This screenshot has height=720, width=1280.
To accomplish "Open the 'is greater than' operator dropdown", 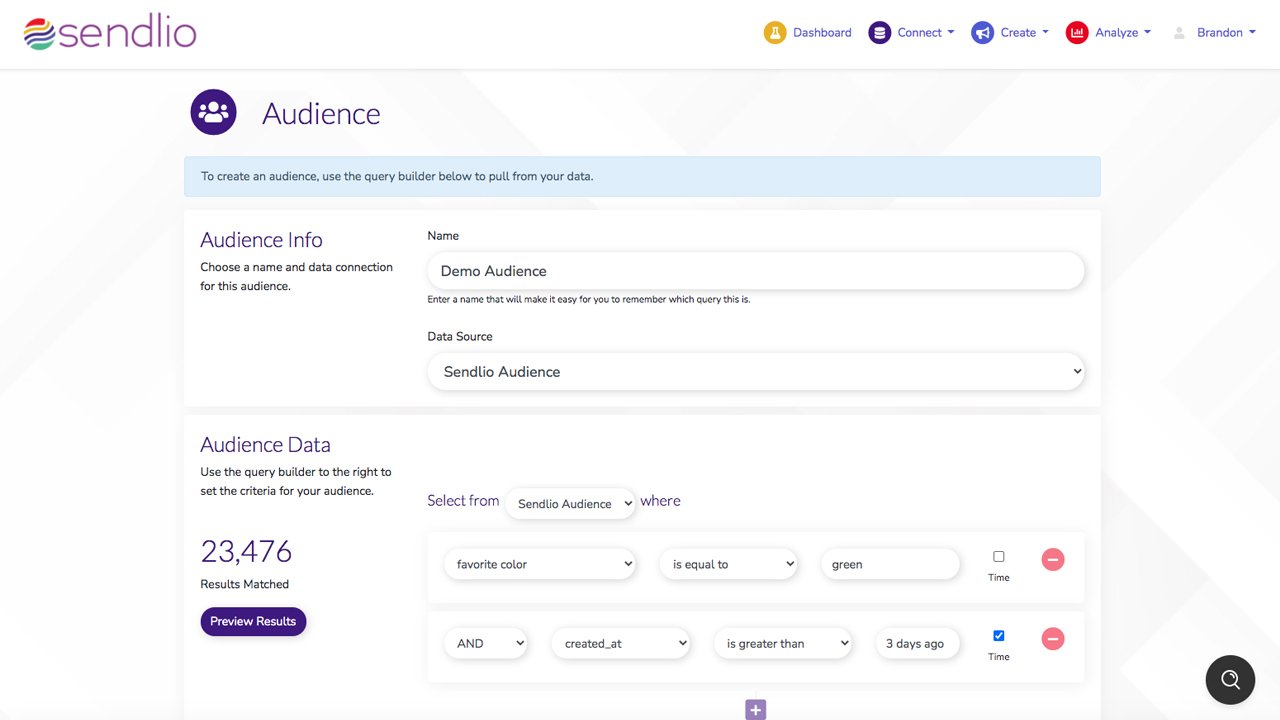I will (782, 643).
